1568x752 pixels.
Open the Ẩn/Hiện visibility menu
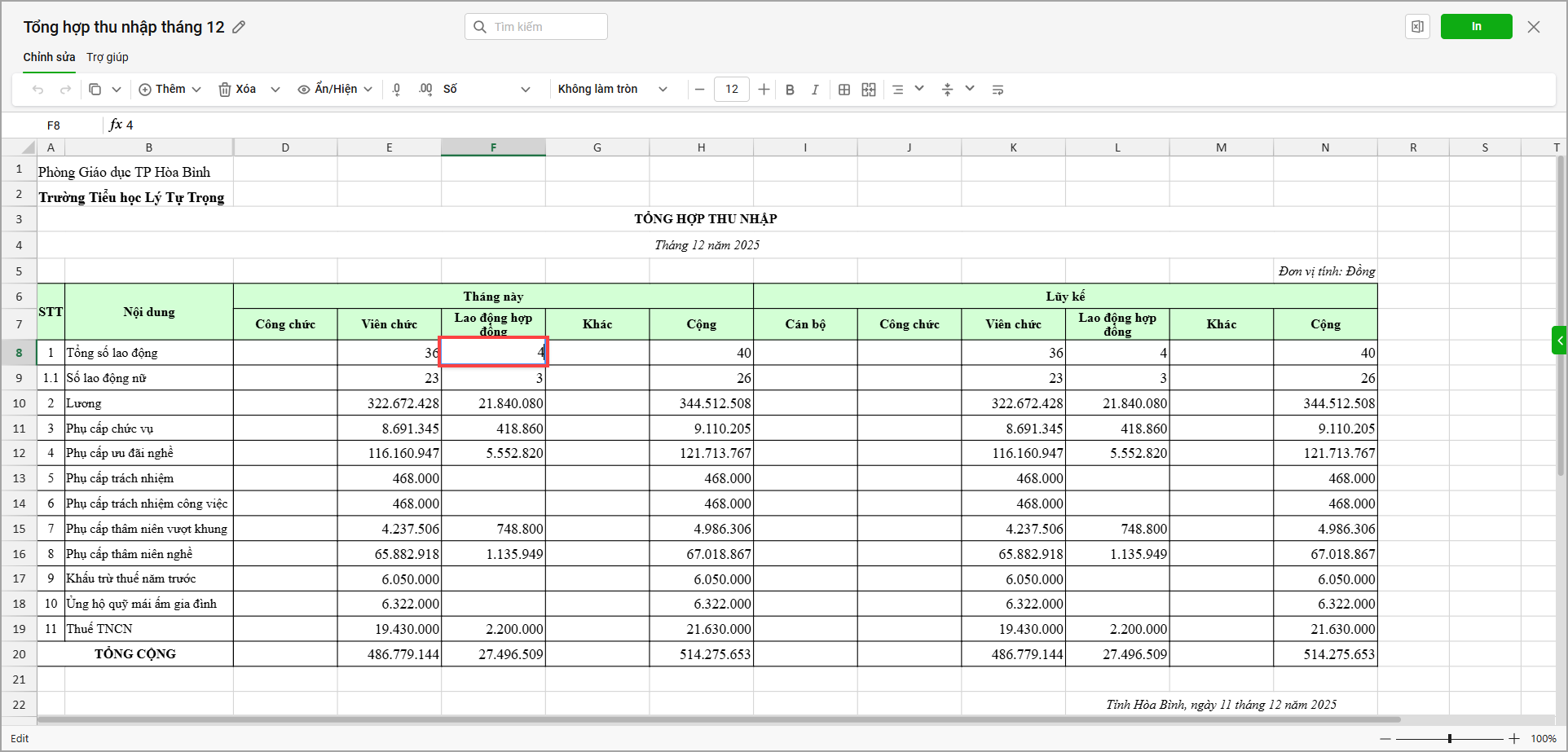[335, 90]
